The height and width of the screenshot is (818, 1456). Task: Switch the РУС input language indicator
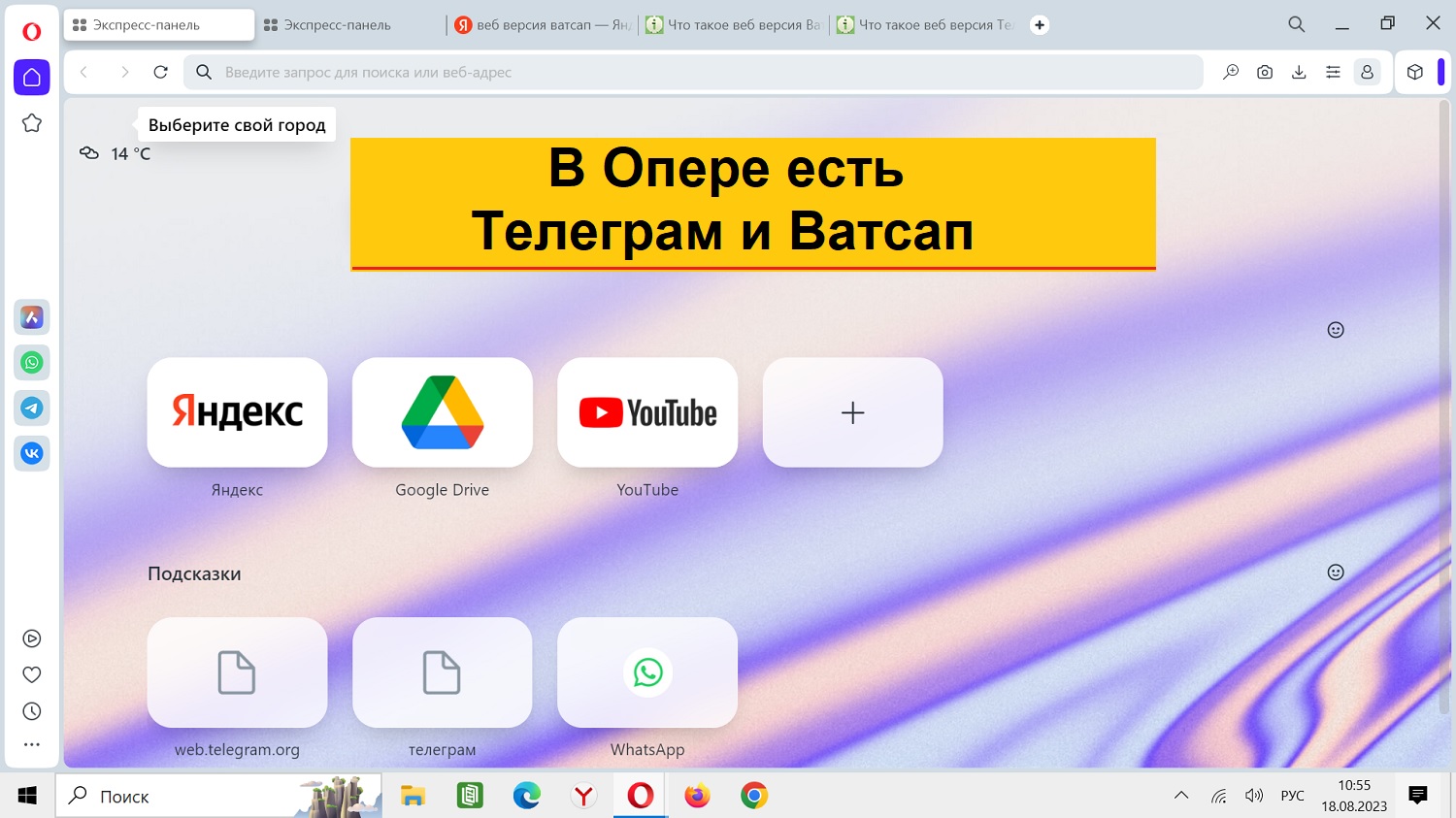[1292, 796]
